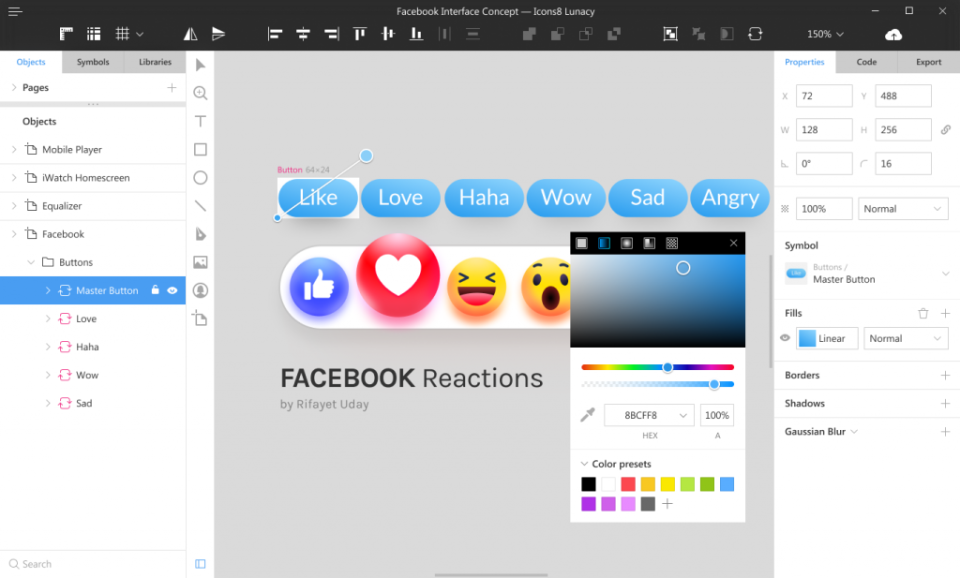This screenshot has height=578, width=960.
Task: Activate the eyedropper color picker
Action: click(588, 415)
